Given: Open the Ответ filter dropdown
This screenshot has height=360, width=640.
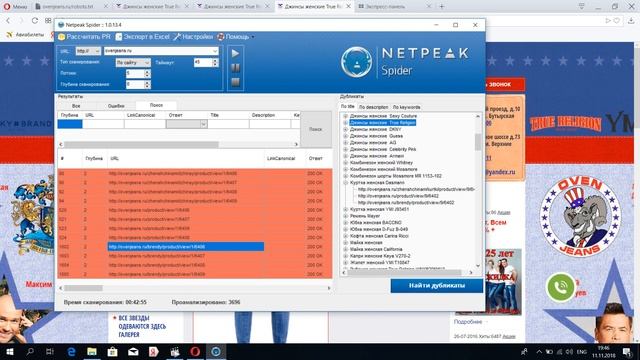Looking at the screenshot, I should point(203,124).
